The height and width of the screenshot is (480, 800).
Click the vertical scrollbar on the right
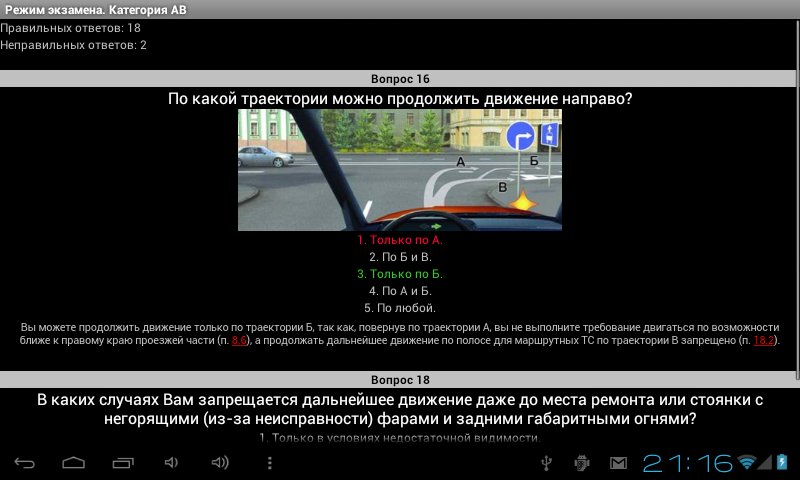(797, 199)
